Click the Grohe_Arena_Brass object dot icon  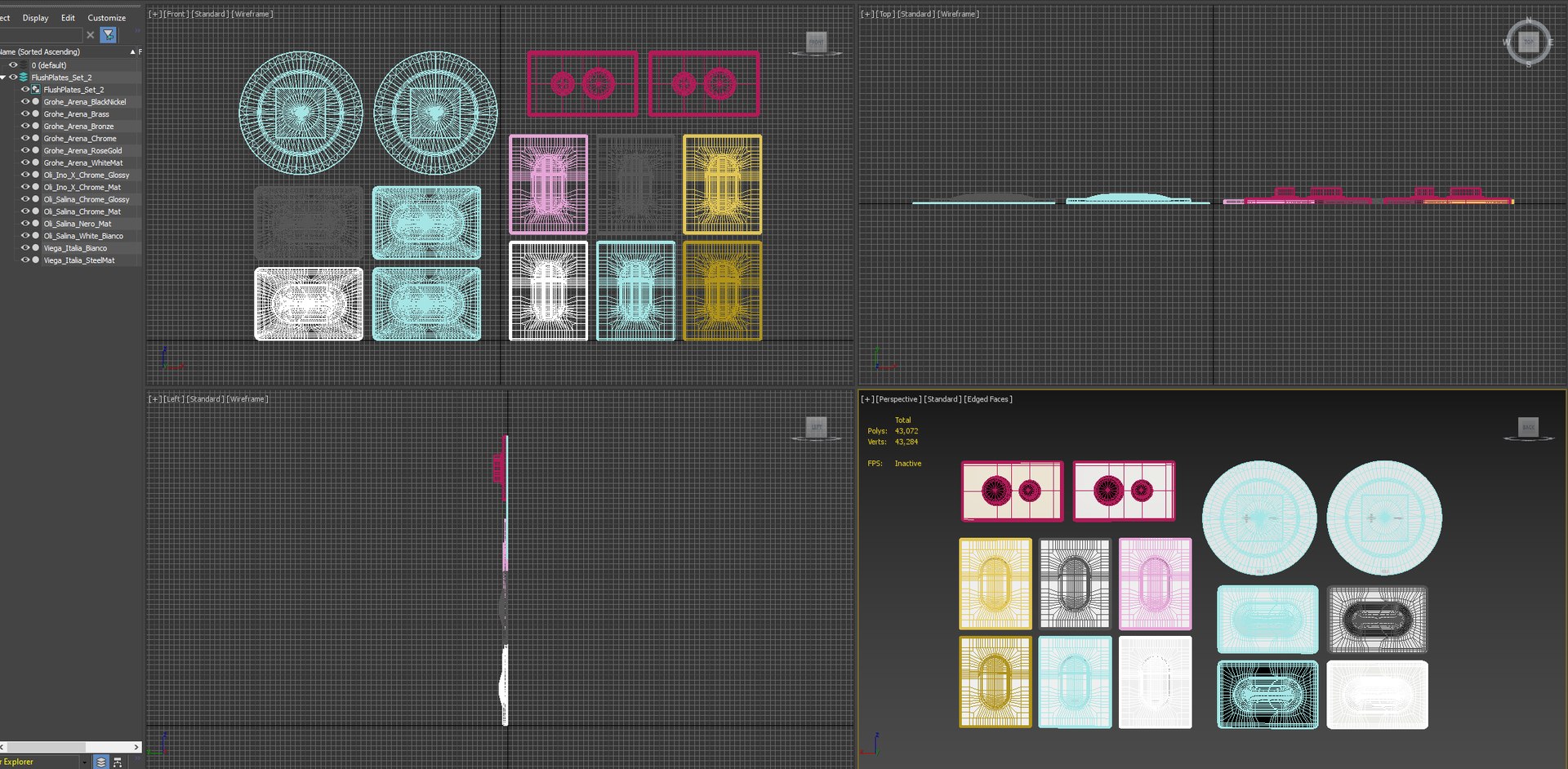[x=36, y=114]
